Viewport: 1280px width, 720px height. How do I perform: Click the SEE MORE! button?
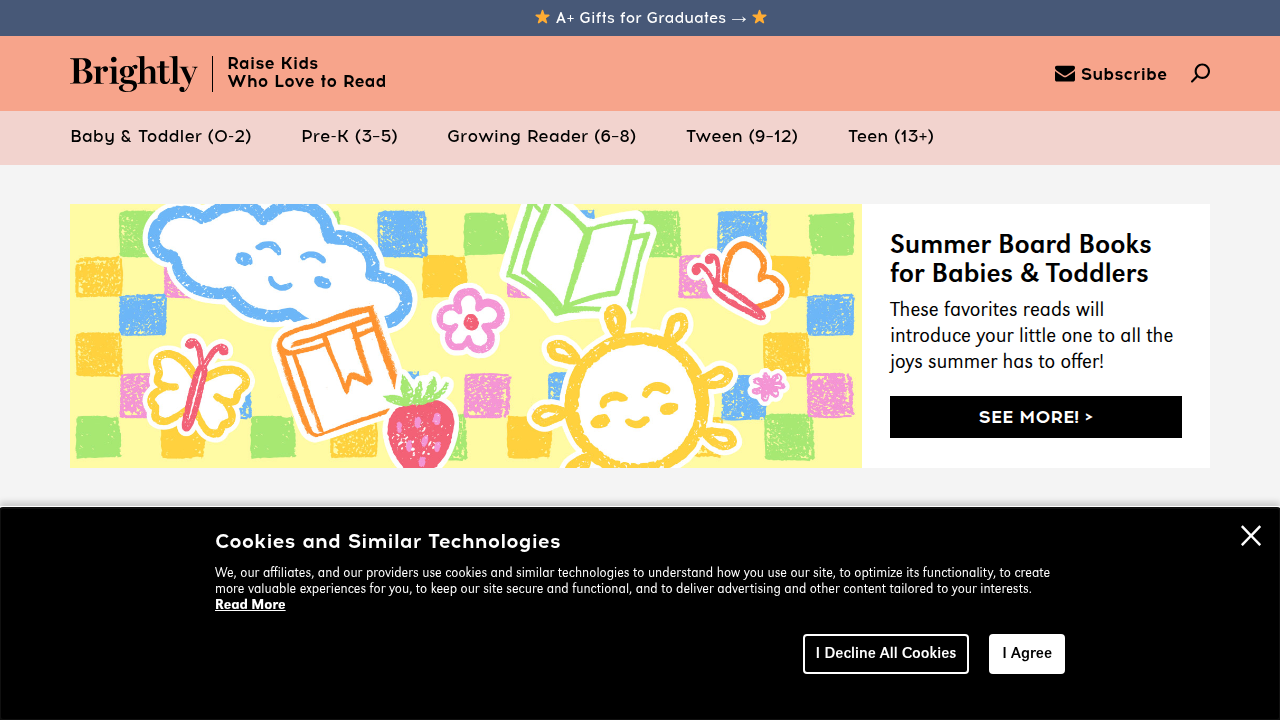(x=1036, y=417)
